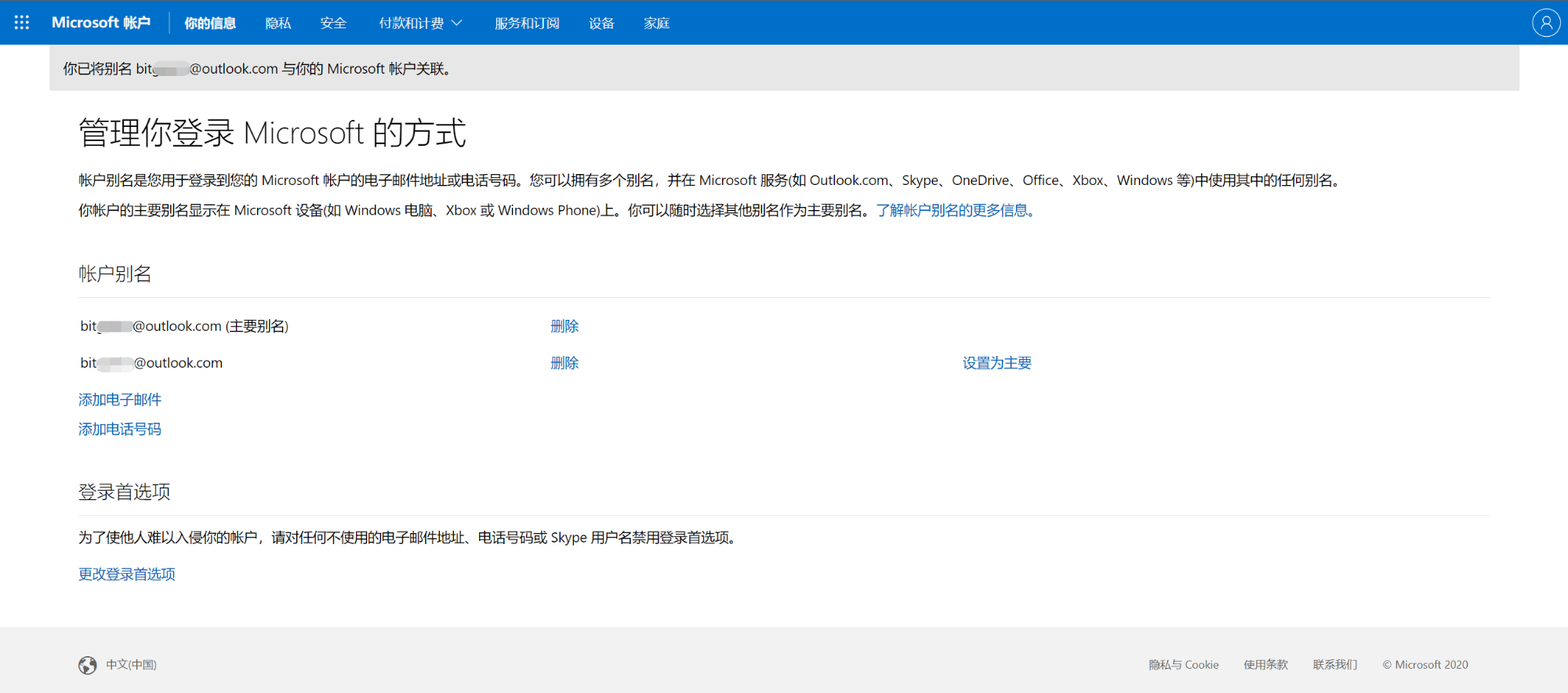Open the 家庭 tab
The image size is (1568, 693).
coord(656,24)
